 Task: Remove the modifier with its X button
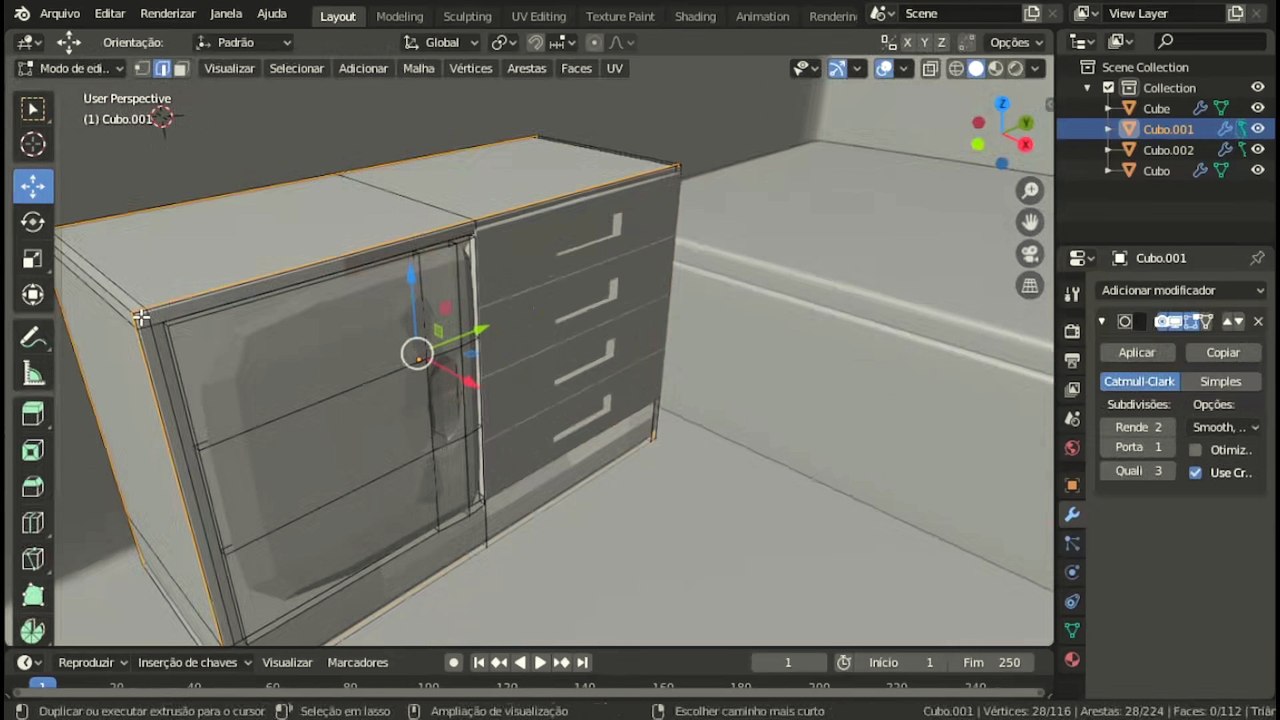pyautogui.click(x=1258, y=322)
